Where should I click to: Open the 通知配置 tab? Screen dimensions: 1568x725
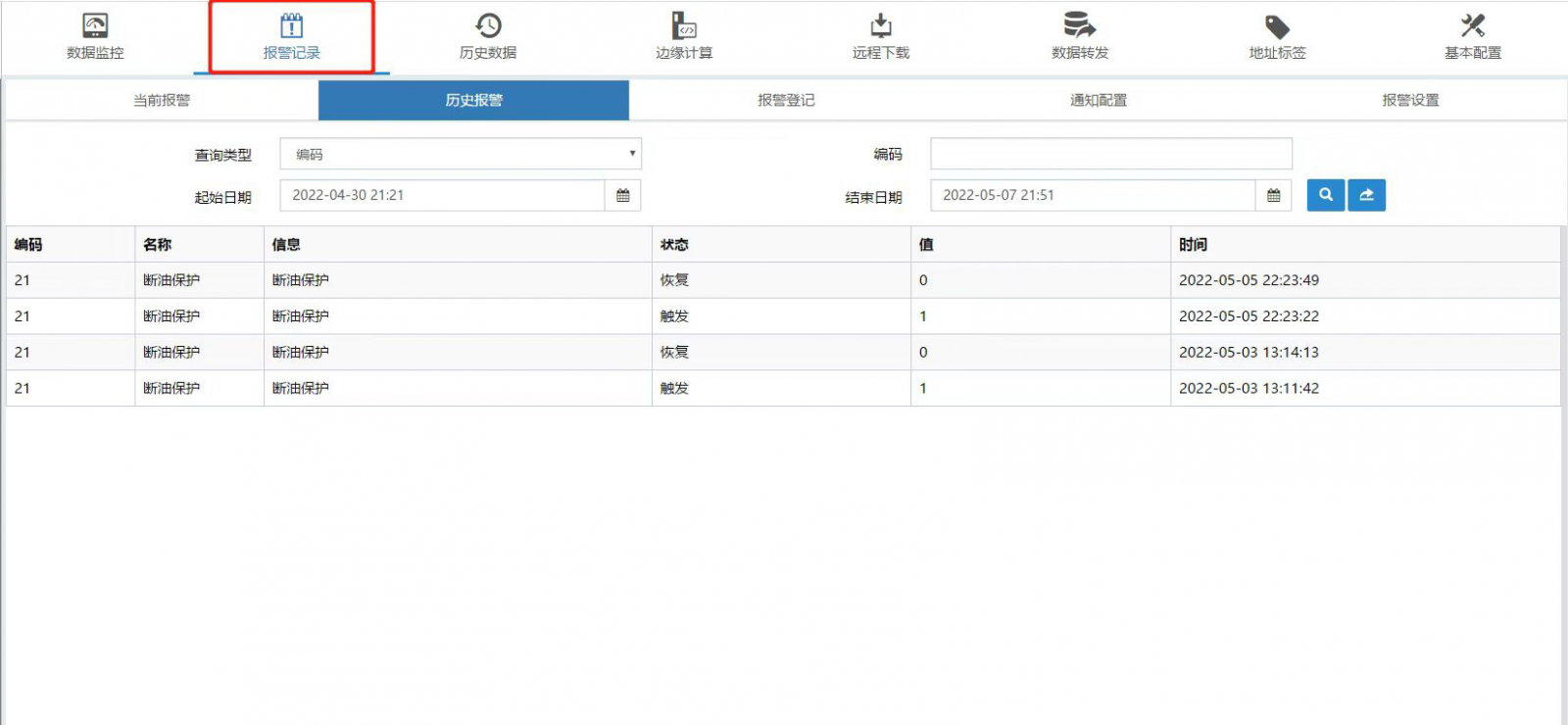coord(1098,100)
